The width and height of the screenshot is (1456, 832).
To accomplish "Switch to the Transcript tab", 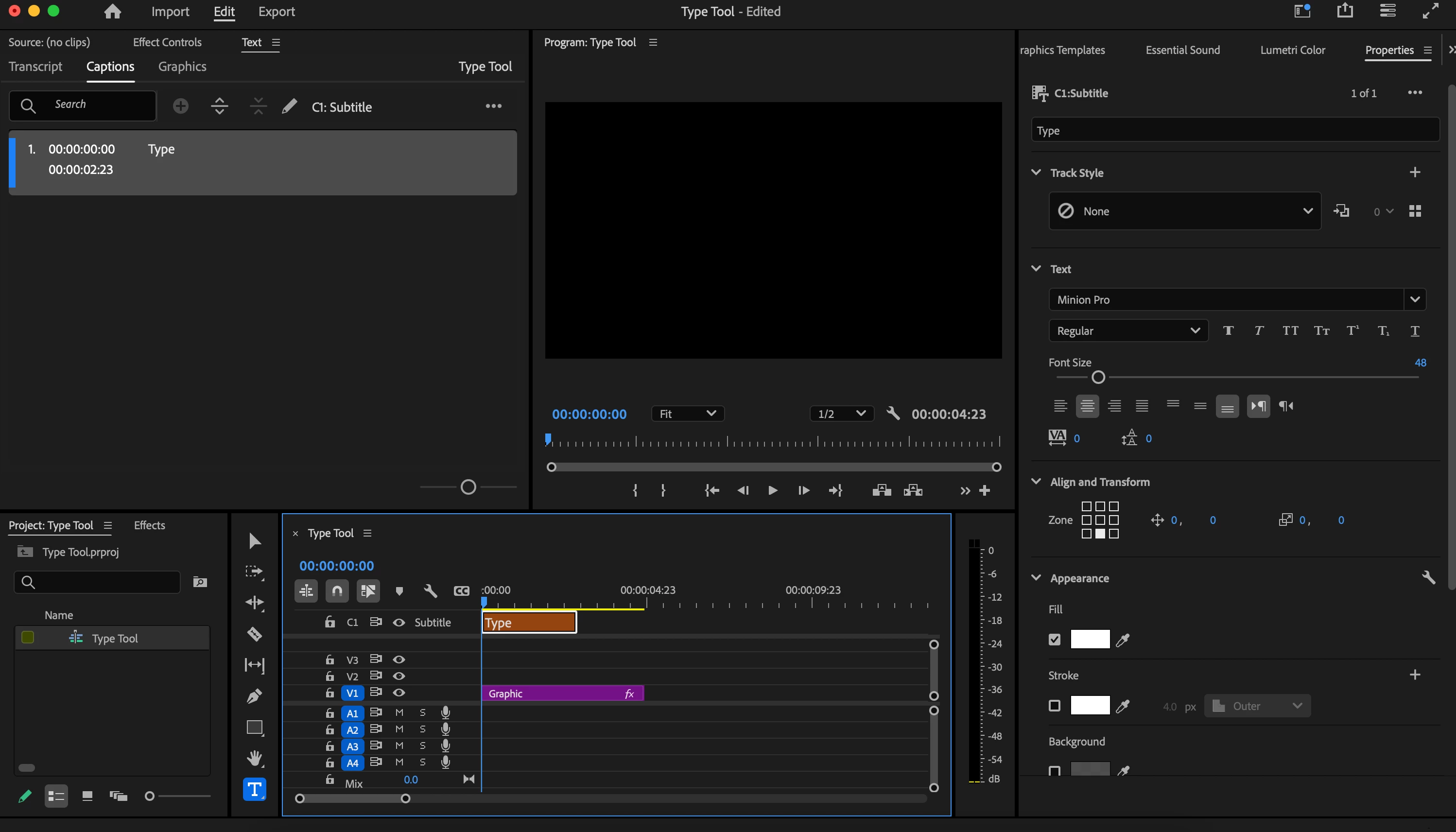I will (35, 66).
